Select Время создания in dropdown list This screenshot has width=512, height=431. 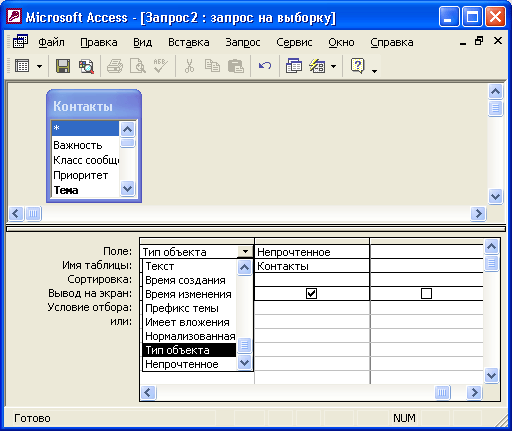point(189,280)
